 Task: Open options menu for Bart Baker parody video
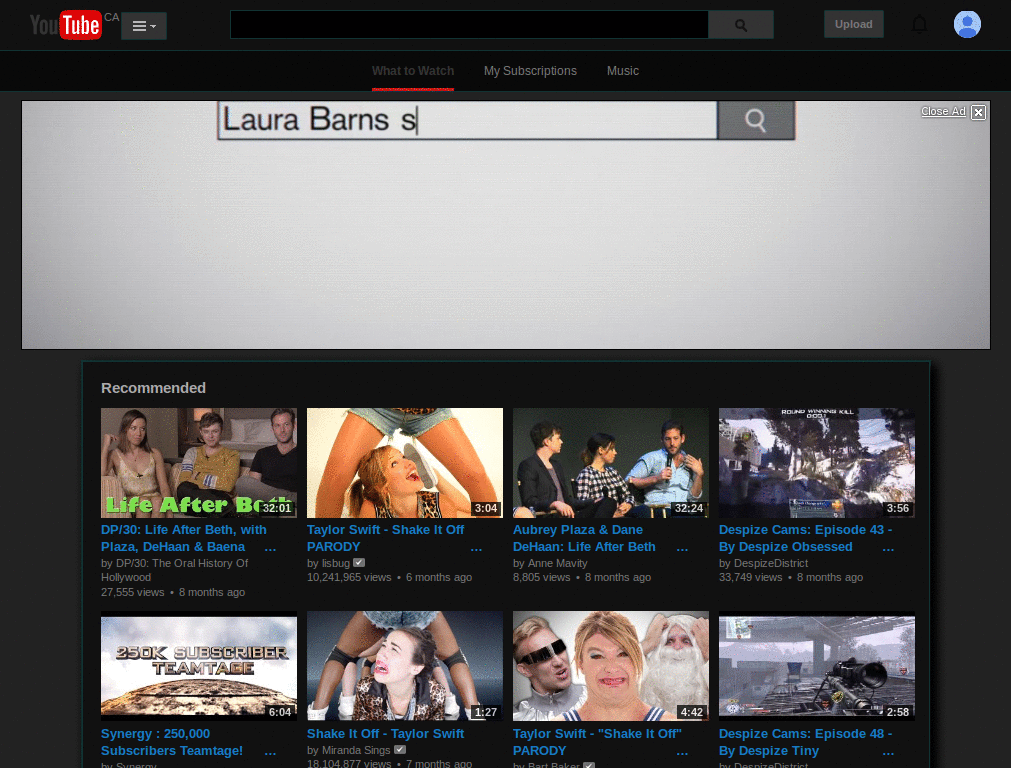pyautogui.click(x=682, y=752)
